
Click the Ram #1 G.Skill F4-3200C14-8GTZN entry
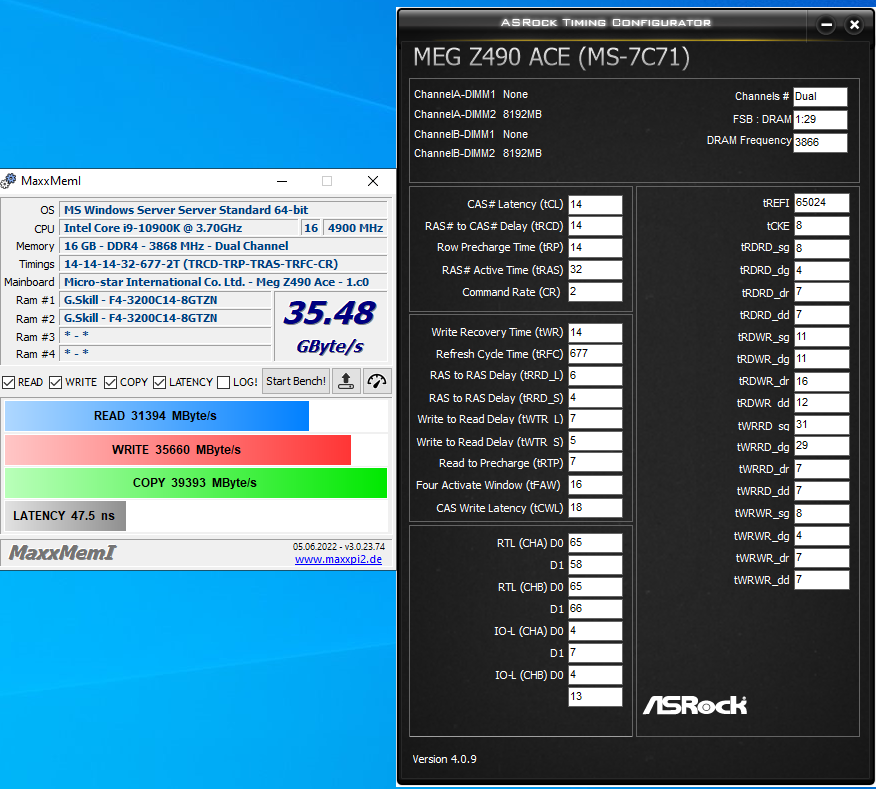(x=141, y=300)
